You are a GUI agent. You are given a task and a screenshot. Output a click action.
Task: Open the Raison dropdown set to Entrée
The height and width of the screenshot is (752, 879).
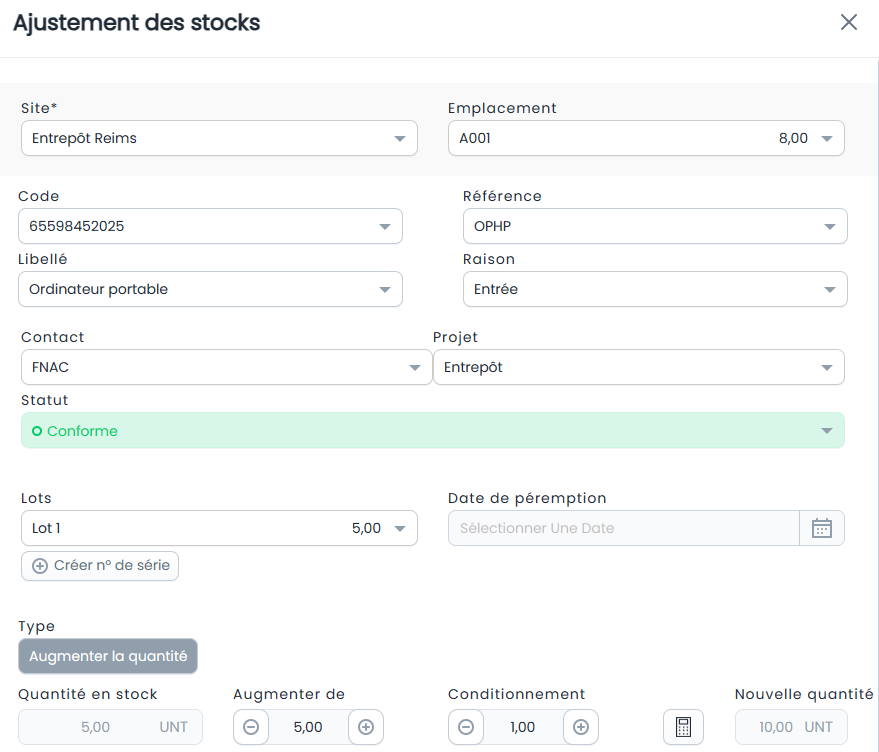(655, 289)
